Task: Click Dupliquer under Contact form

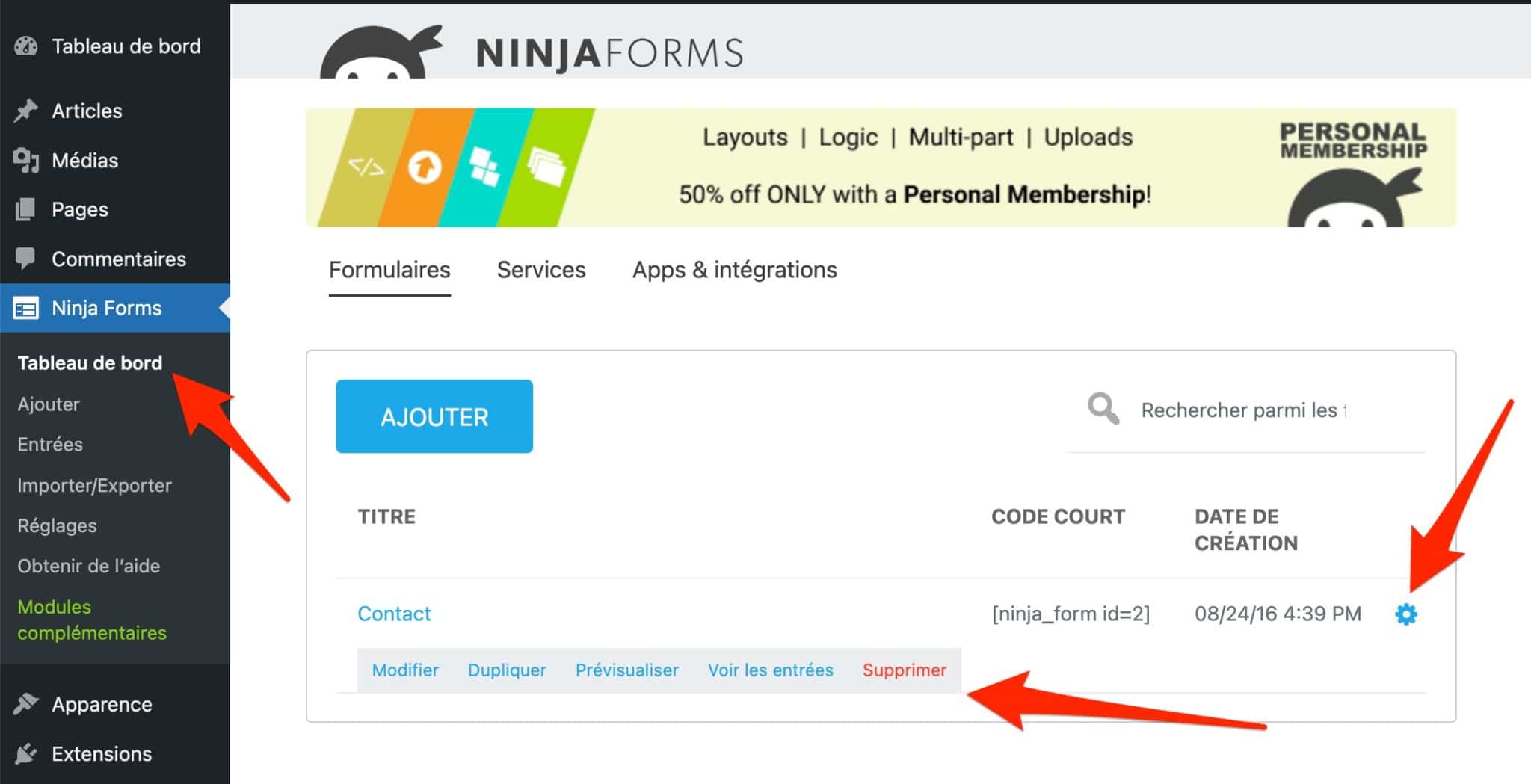Action: (507, 670)
